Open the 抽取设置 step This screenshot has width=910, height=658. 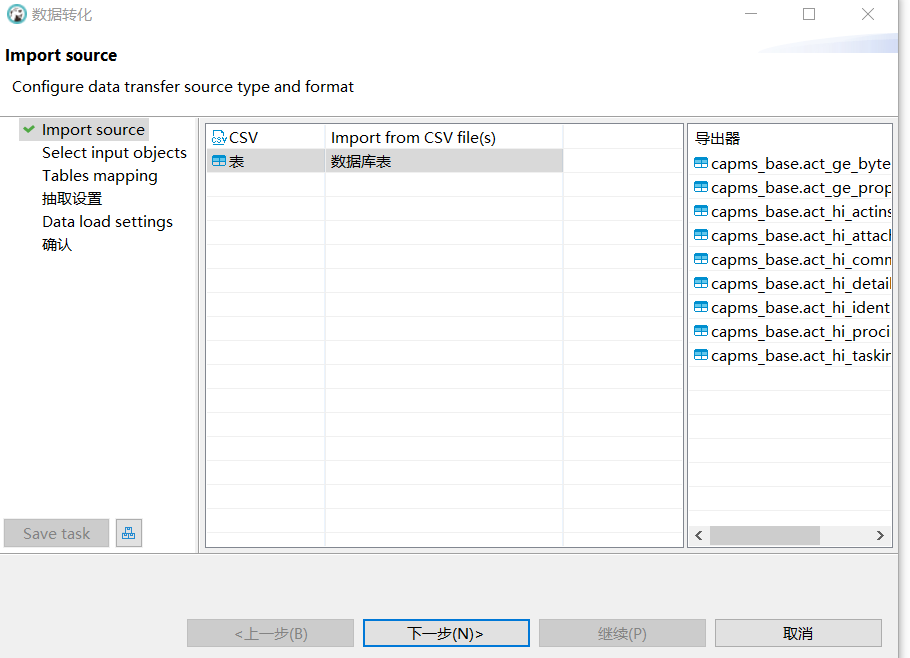tap(72, 199)
